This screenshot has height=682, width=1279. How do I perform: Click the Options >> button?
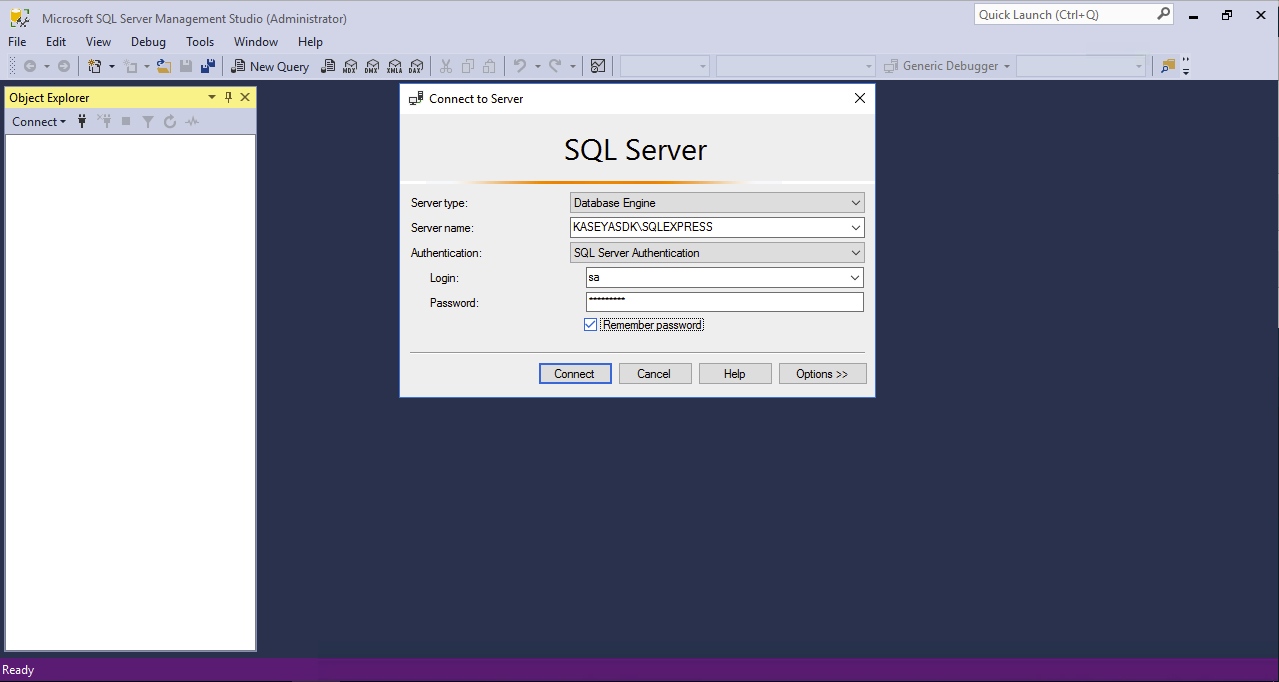pos(822,374)
